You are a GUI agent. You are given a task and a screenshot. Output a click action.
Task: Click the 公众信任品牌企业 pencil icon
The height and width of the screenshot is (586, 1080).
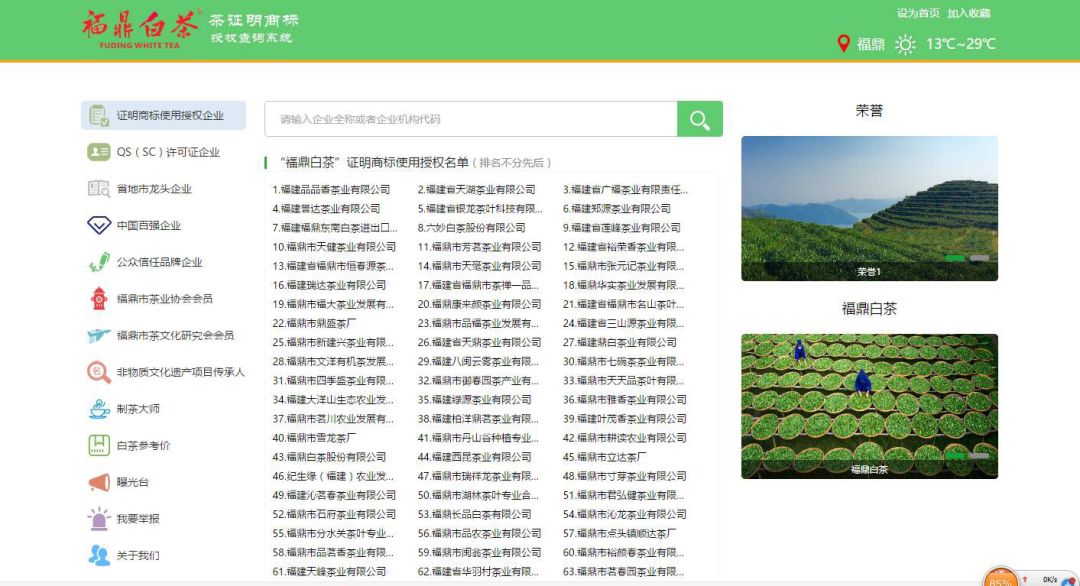(x=98, y=262)
